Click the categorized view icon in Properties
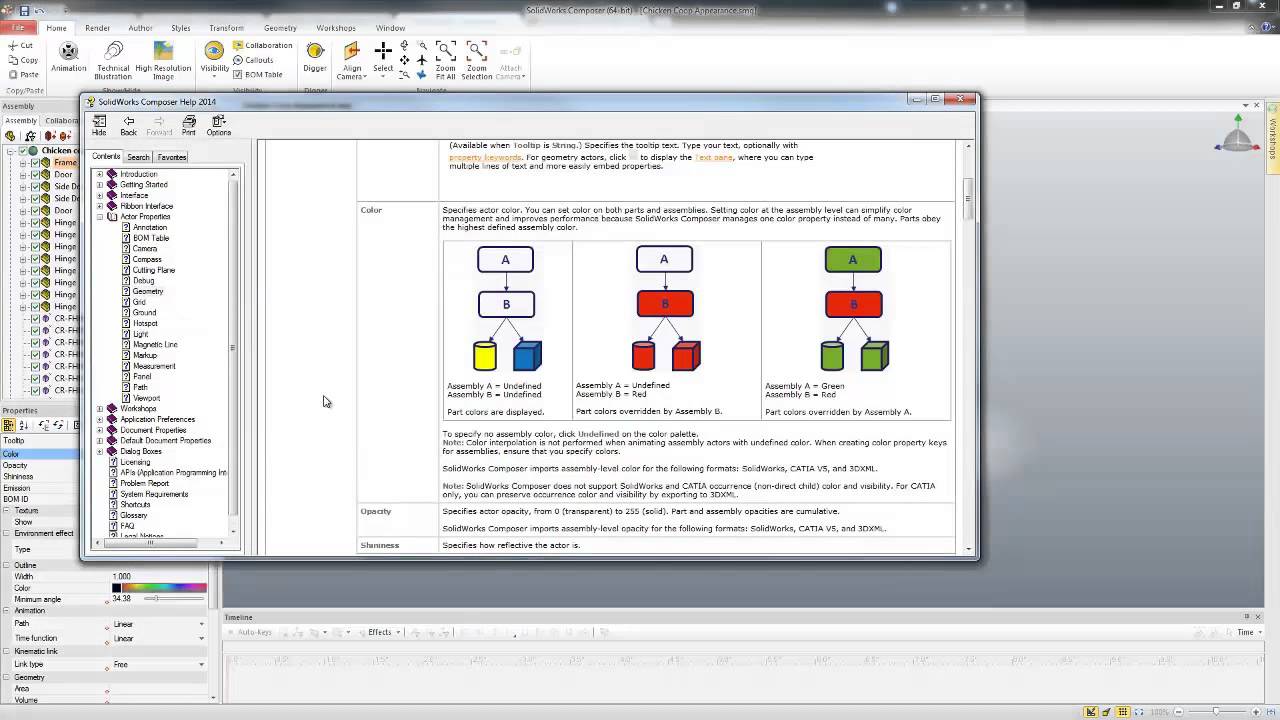Viewport: 1280px width, 720px height. (9, 425)
